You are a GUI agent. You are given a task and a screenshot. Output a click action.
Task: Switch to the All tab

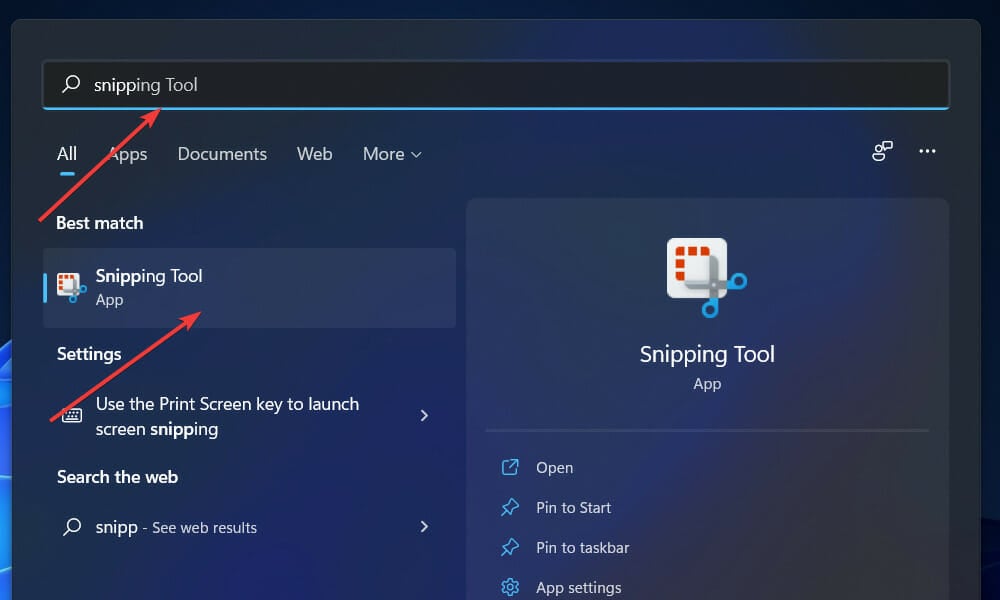coord(67,154)
